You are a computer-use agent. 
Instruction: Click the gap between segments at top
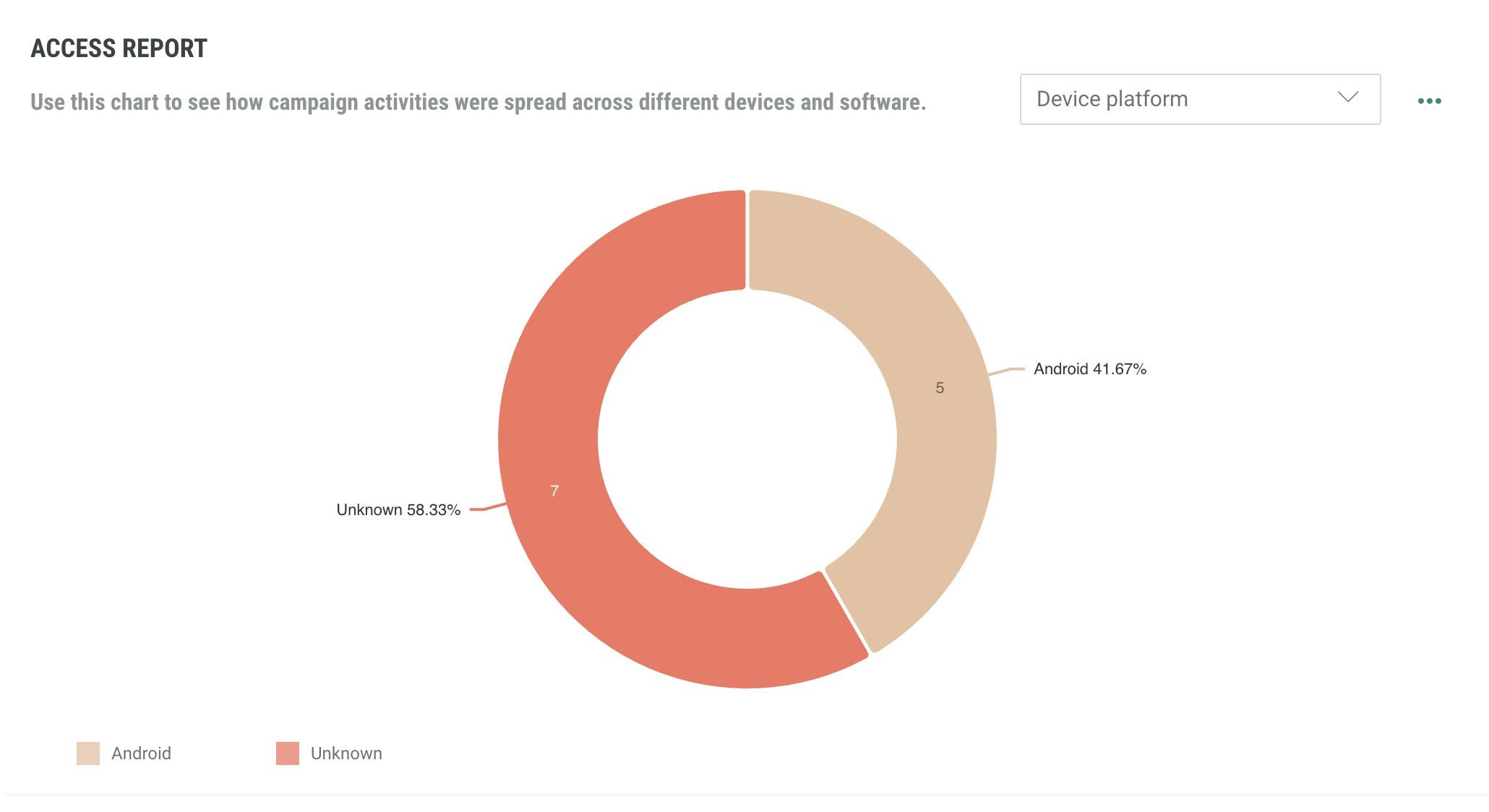coord(747,240)
